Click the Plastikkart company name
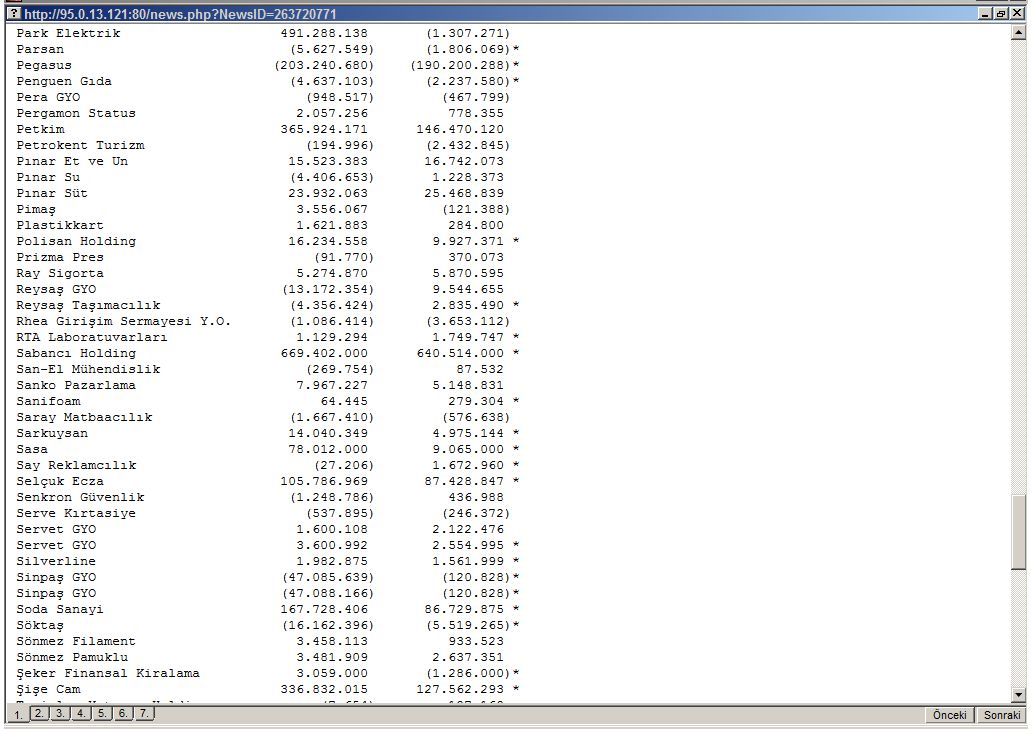1032x729 pixels. tap(60, 226)
